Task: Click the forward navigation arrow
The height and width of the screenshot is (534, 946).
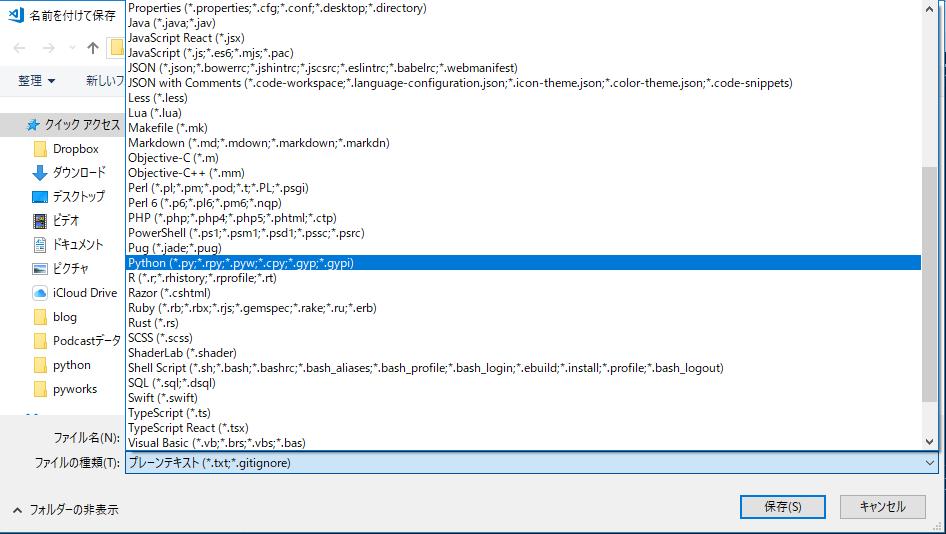Action: [49, 48]
